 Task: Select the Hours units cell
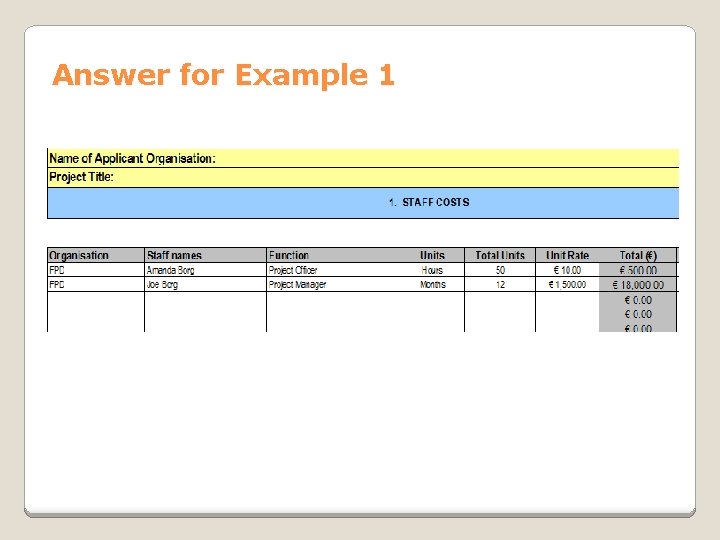coord(432,270)
